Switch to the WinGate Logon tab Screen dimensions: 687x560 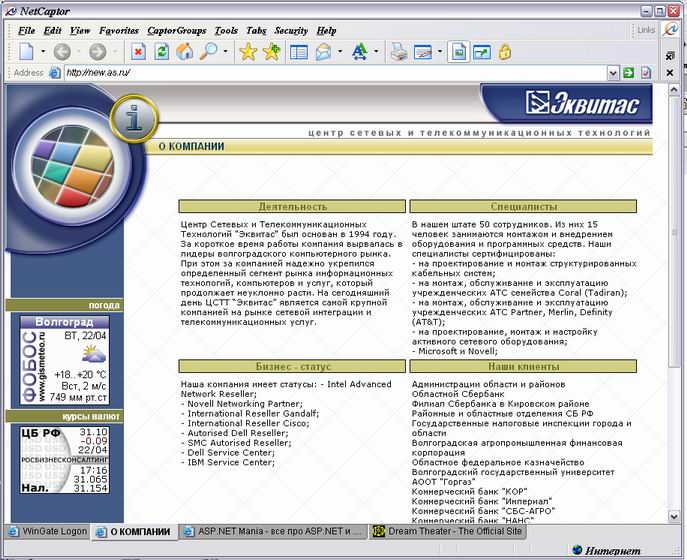click(48, 532)
